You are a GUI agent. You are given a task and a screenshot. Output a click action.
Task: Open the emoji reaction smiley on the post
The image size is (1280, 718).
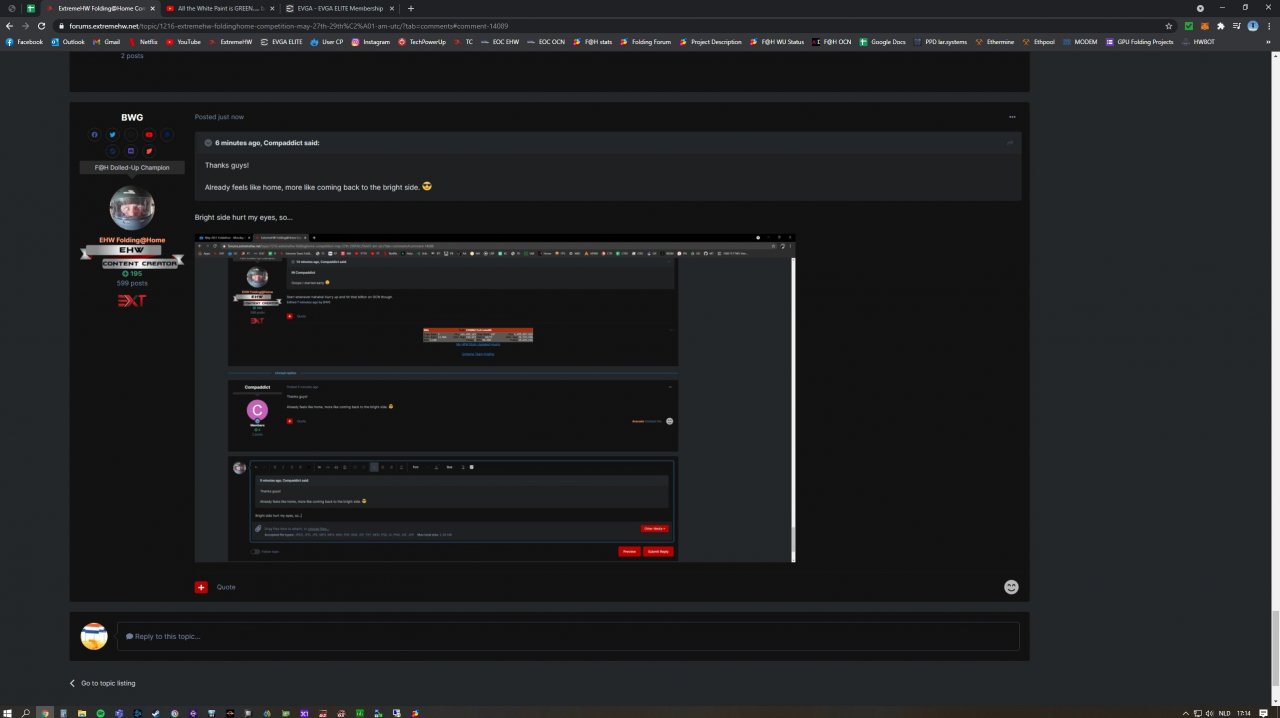click(1011, 587)
